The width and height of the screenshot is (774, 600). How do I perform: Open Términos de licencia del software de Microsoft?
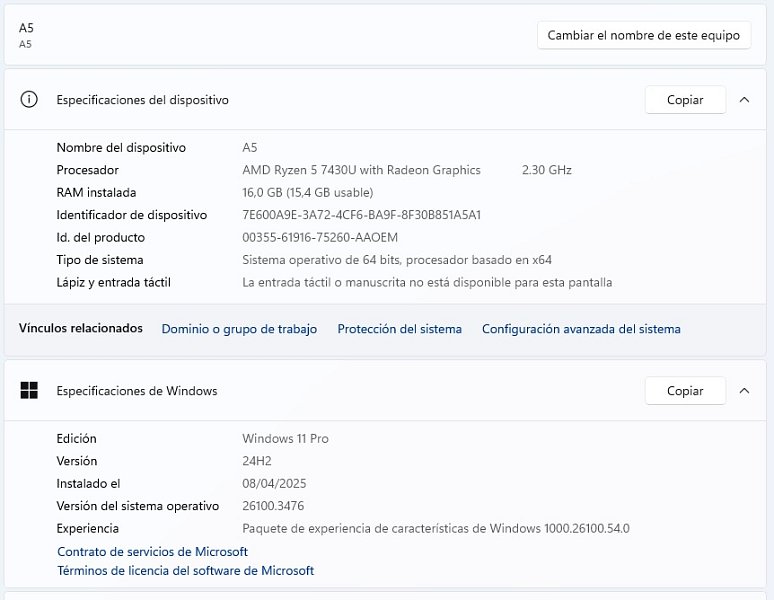(186, 571)
